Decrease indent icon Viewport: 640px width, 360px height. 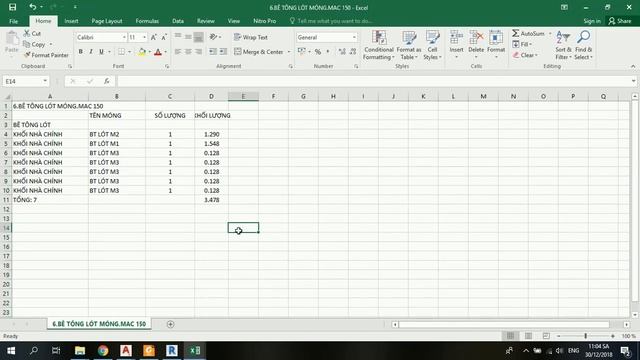[213, 52]
